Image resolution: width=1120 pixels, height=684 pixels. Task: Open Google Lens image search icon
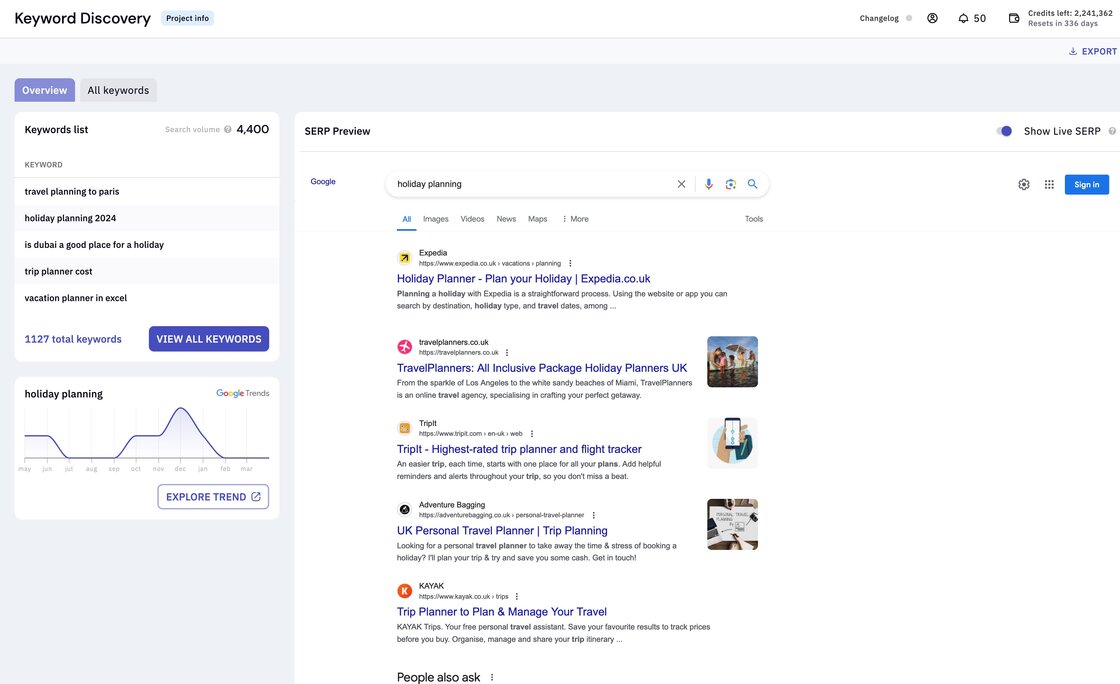(731, 184)
